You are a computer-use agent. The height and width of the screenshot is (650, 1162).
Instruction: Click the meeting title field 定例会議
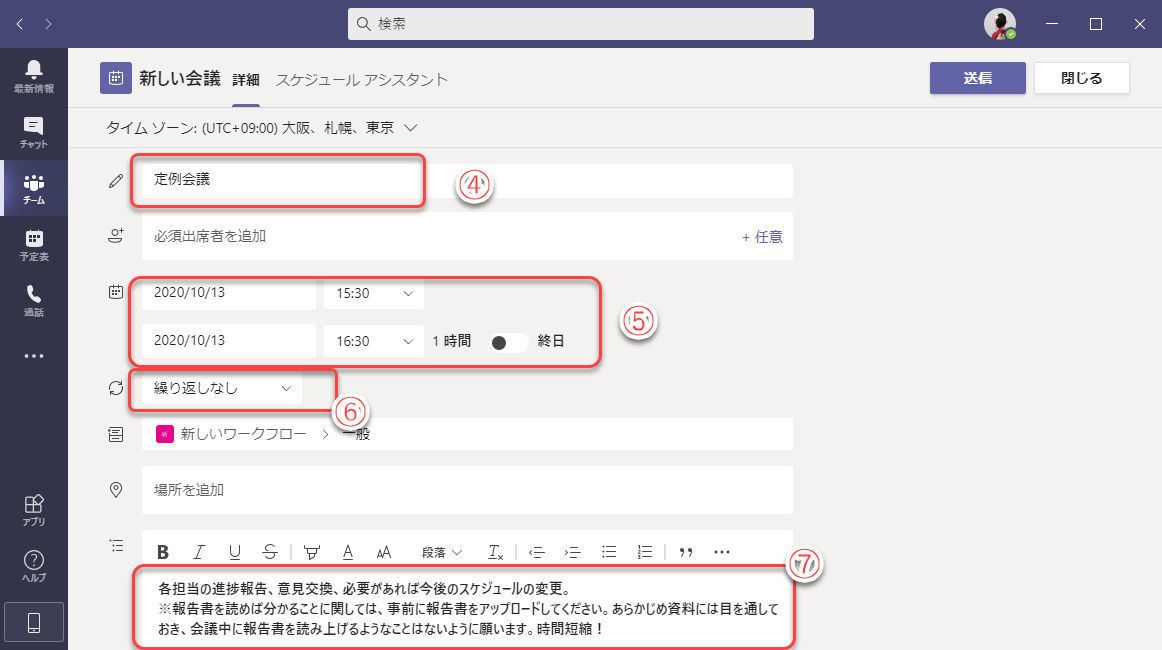(x=467, y=180)
